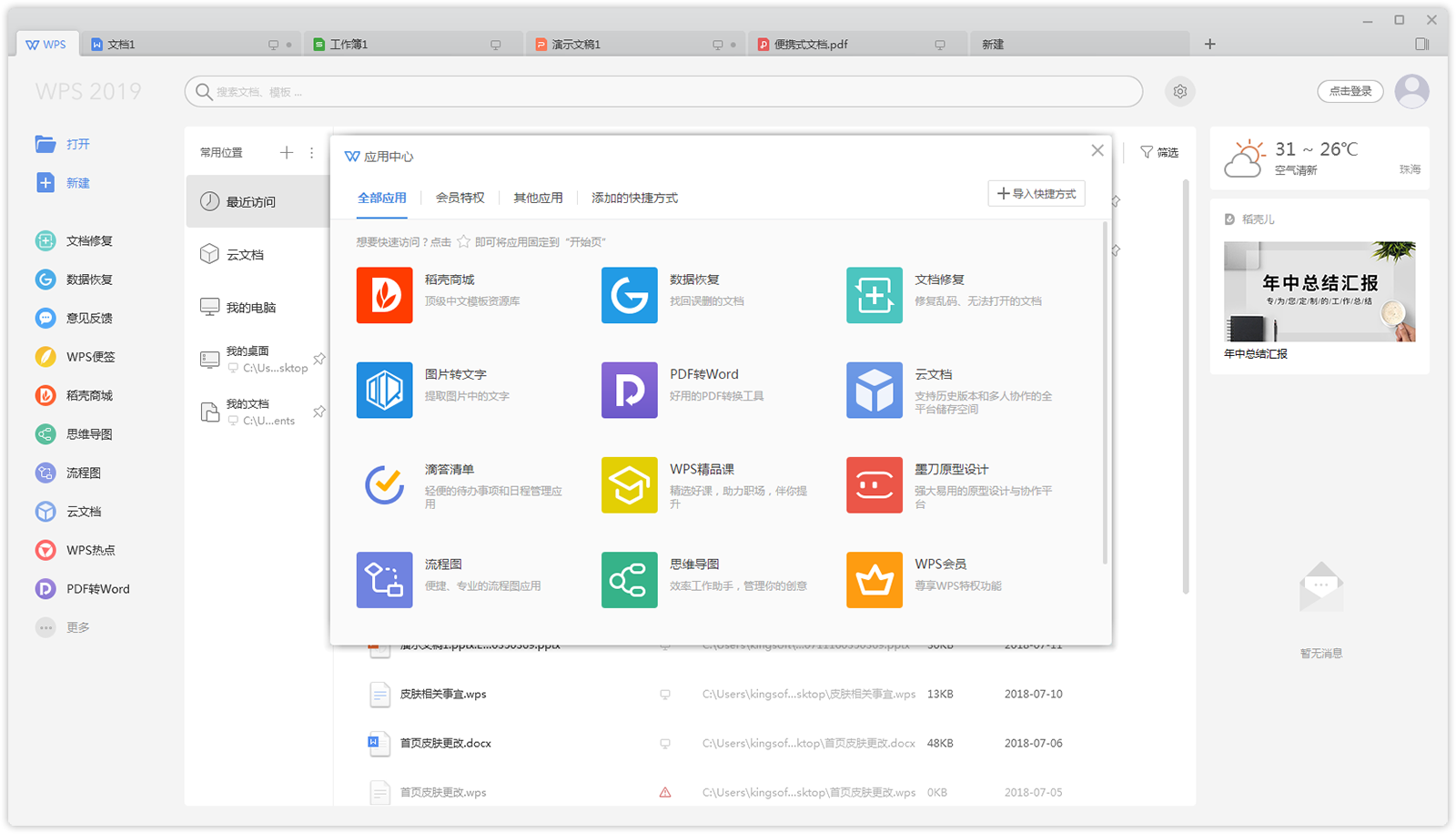Viewport: 1456px width, 834px height.
Task: Click 导入快捷方式 button
Action: tap(1036, 194)
